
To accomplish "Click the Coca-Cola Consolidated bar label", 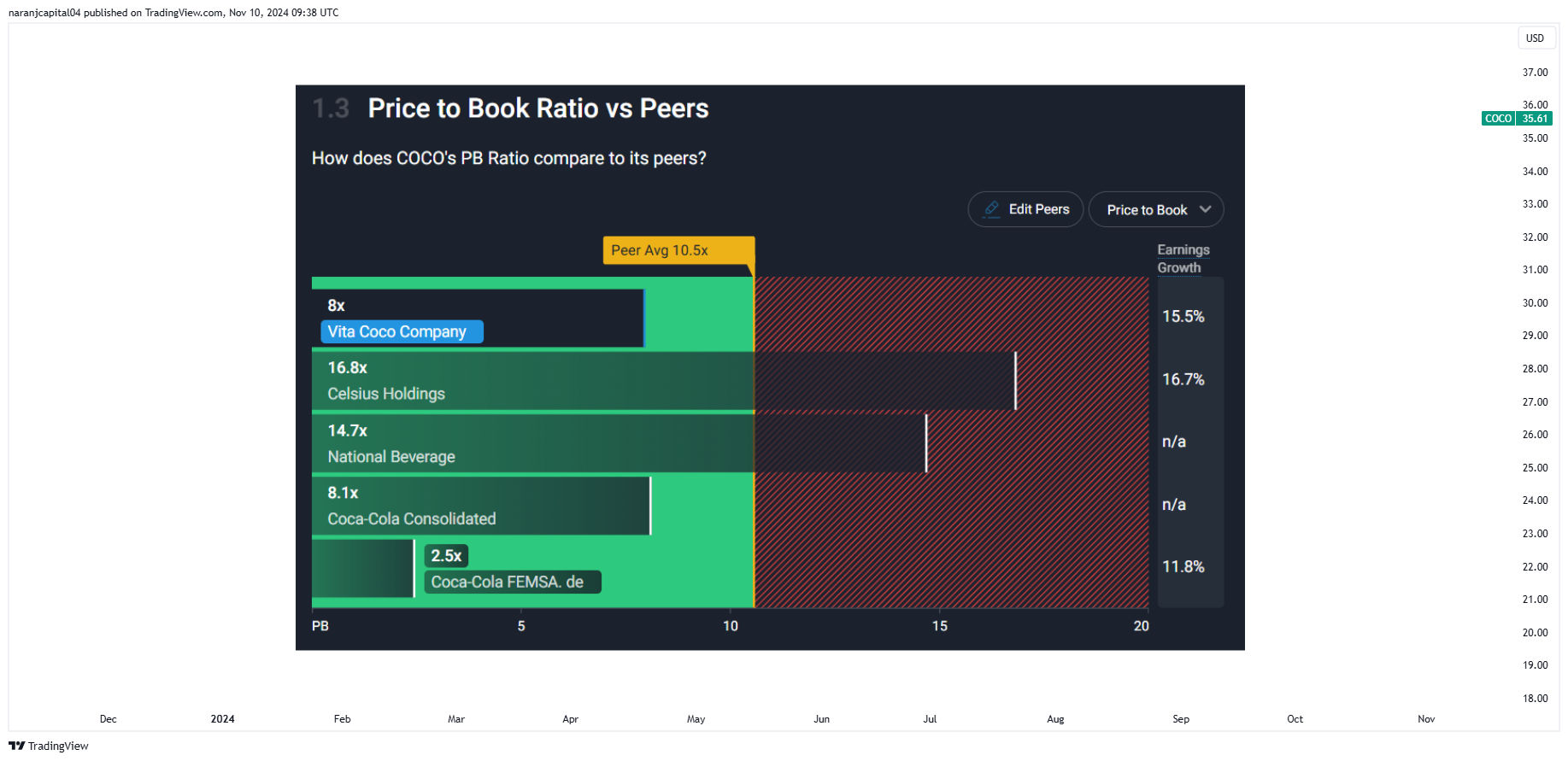I will (x=411, y=519).
